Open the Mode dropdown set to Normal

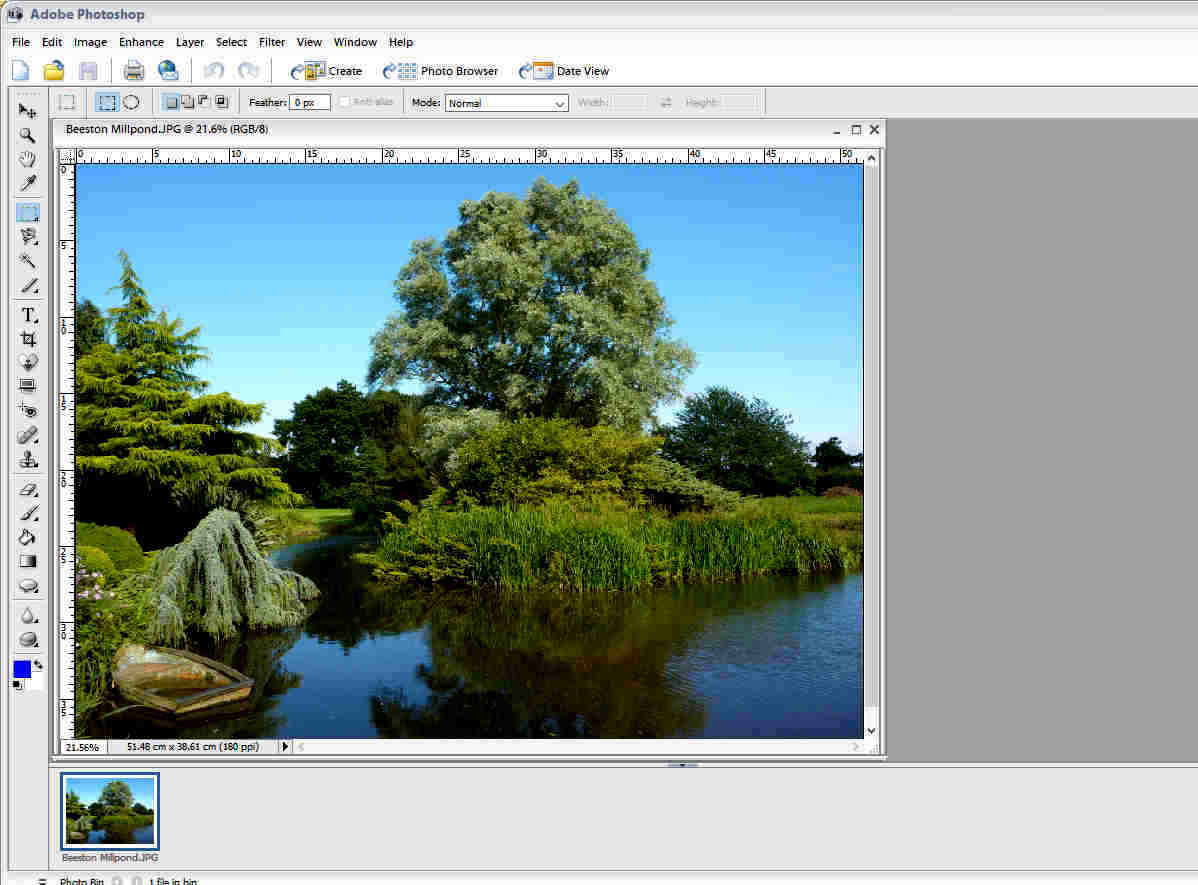[506, 103]
